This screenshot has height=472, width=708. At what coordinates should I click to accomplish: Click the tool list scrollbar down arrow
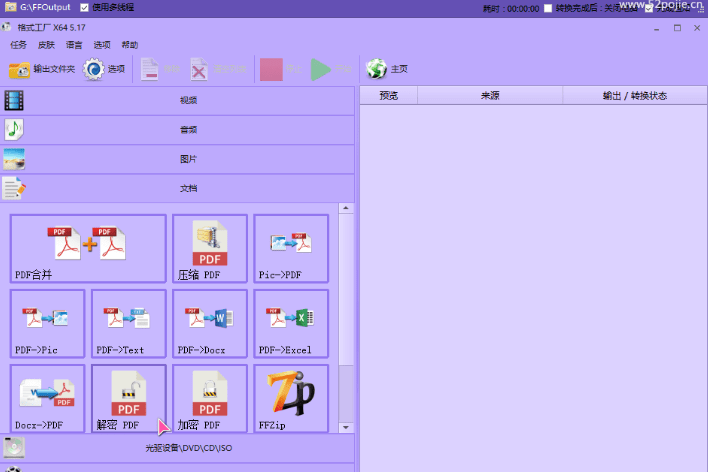click(x=347, y=426)
